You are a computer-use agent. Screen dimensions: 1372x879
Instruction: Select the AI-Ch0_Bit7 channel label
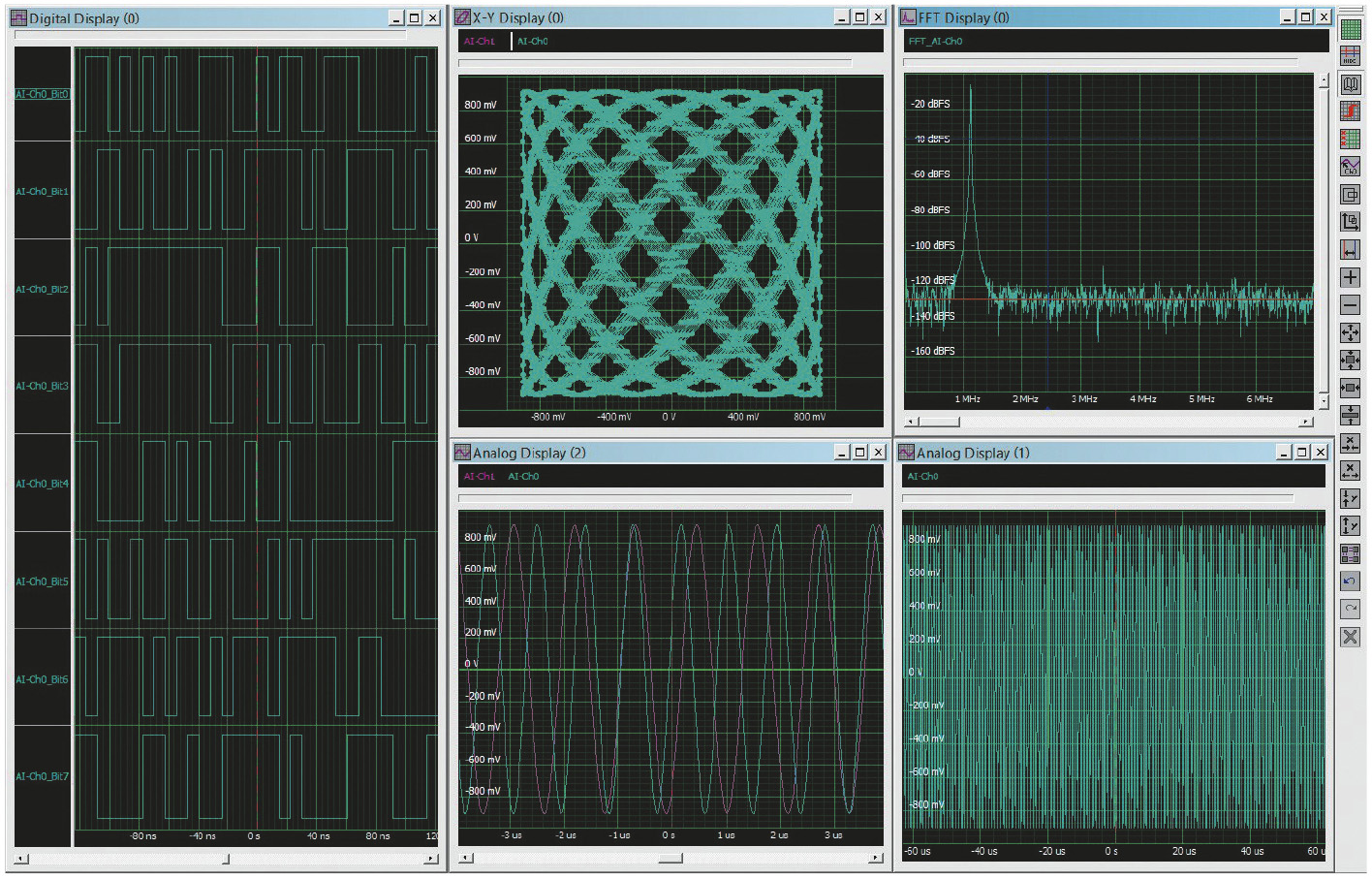click(x=43, y=776)
